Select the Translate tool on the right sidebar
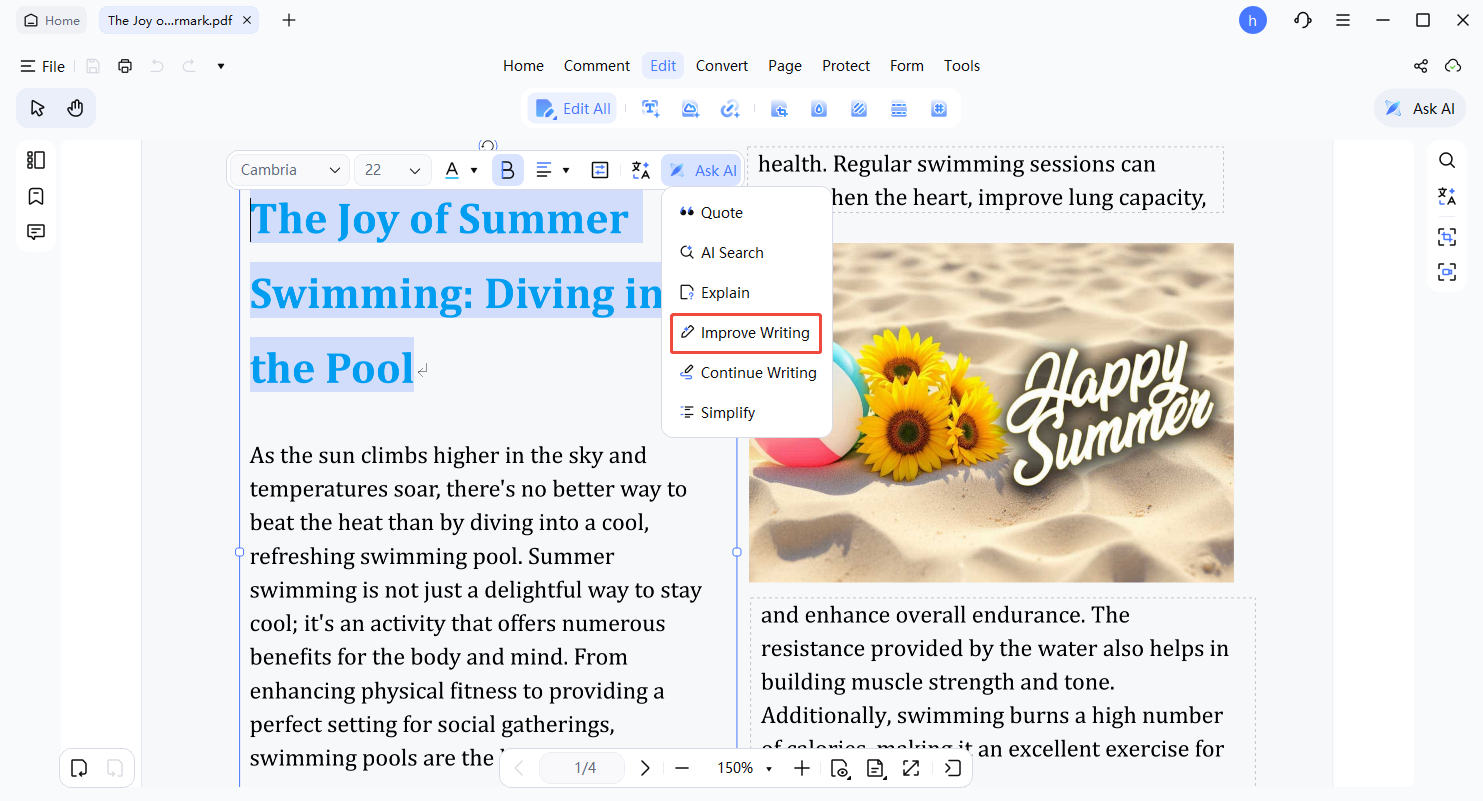 (1447, 196)
